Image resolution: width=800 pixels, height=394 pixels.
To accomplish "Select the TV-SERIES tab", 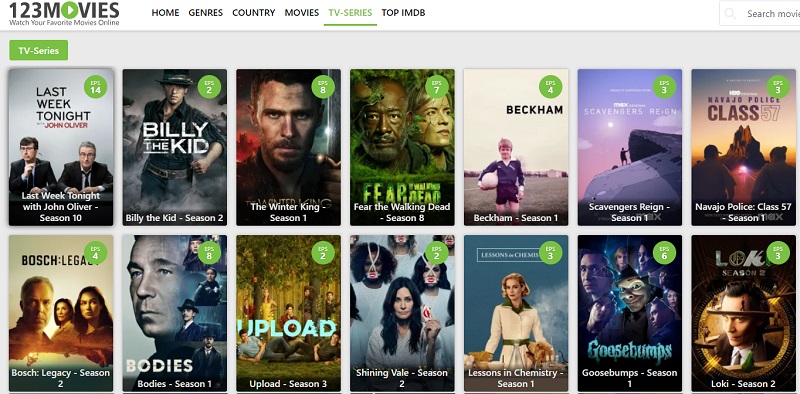I will pyautogui.click(x=350, y=13).
